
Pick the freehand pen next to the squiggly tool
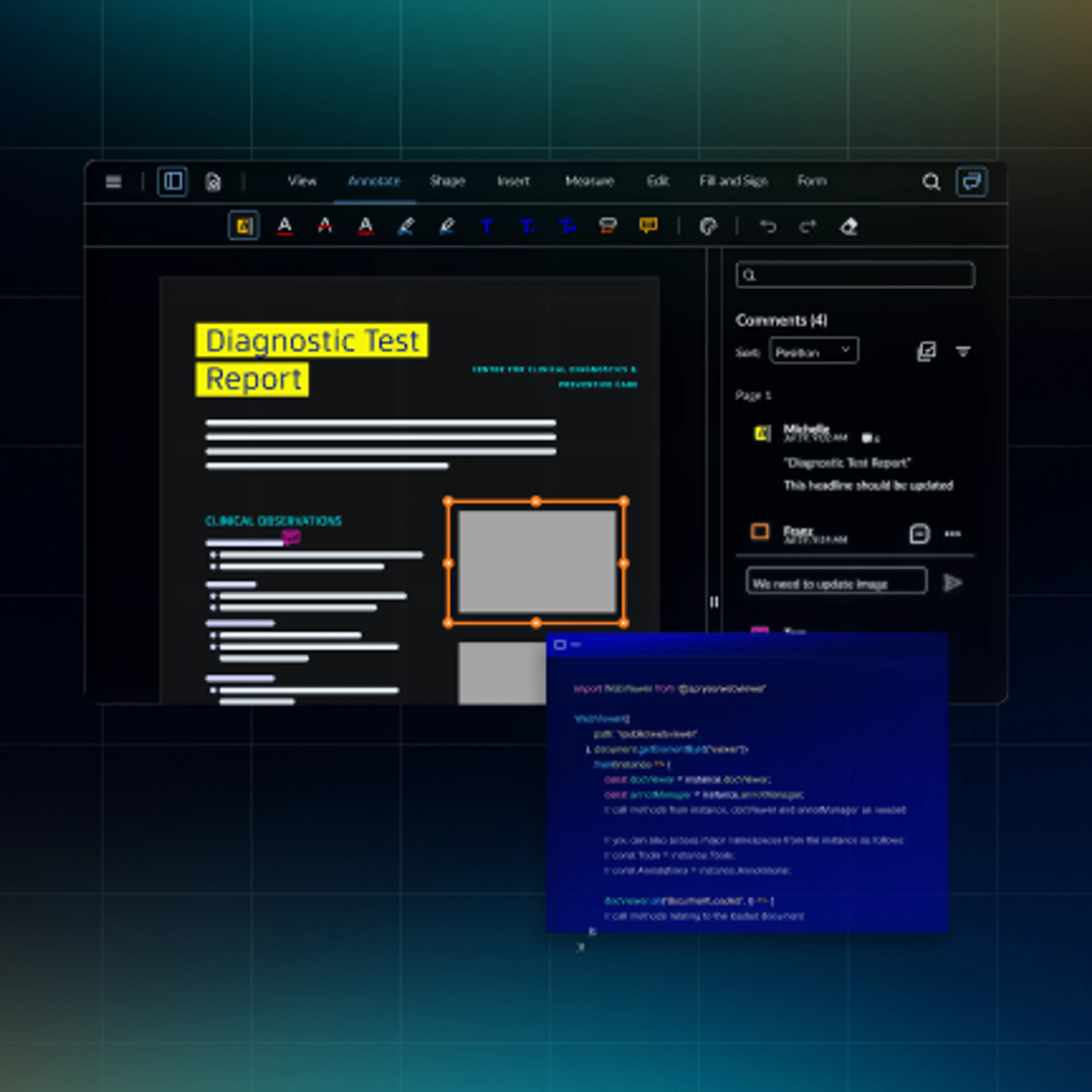point(406,227)
